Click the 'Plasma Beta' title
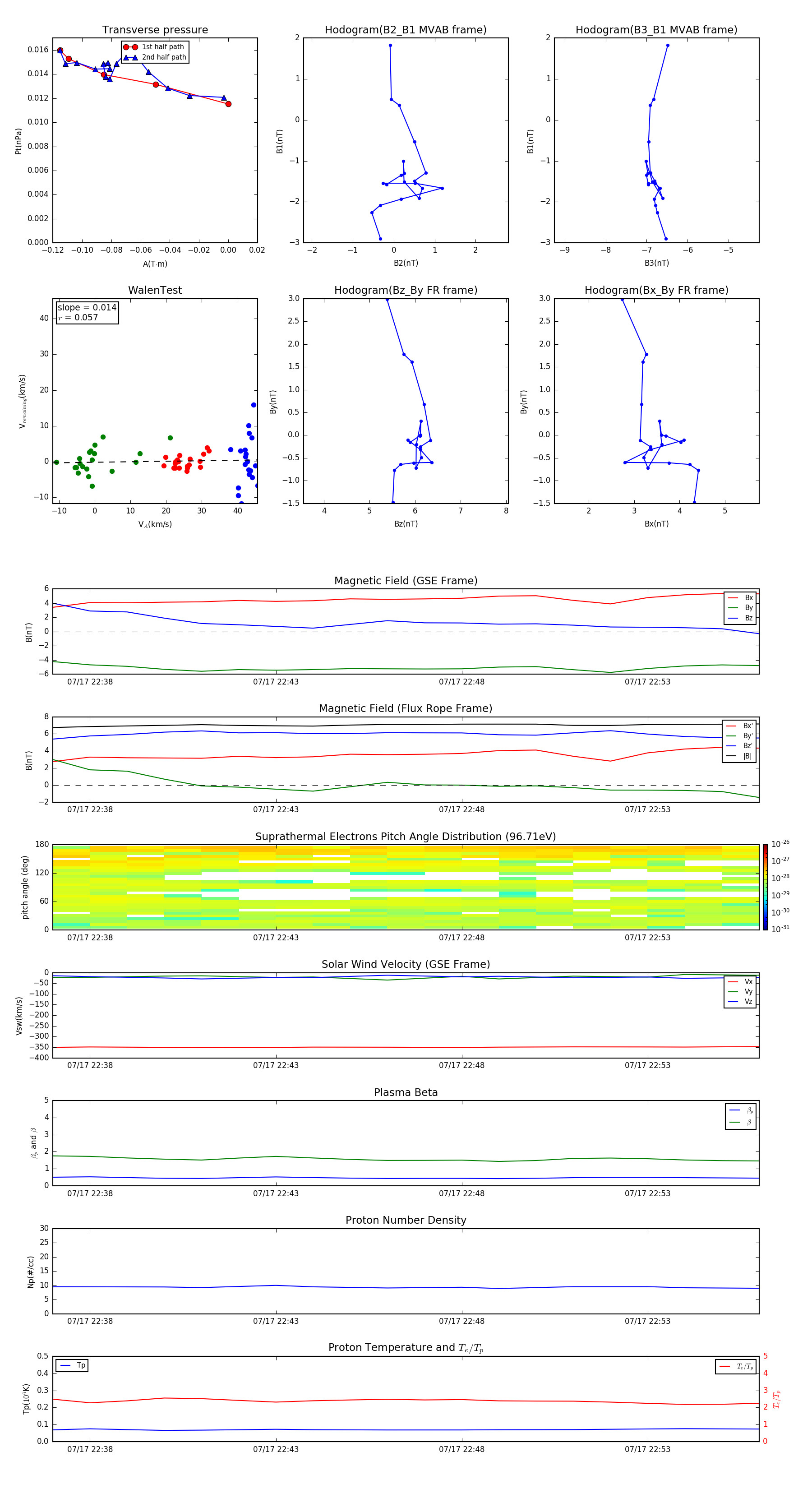This screenshot has width=812, height=1489. pyautogui.click(x=406, y=1092)
